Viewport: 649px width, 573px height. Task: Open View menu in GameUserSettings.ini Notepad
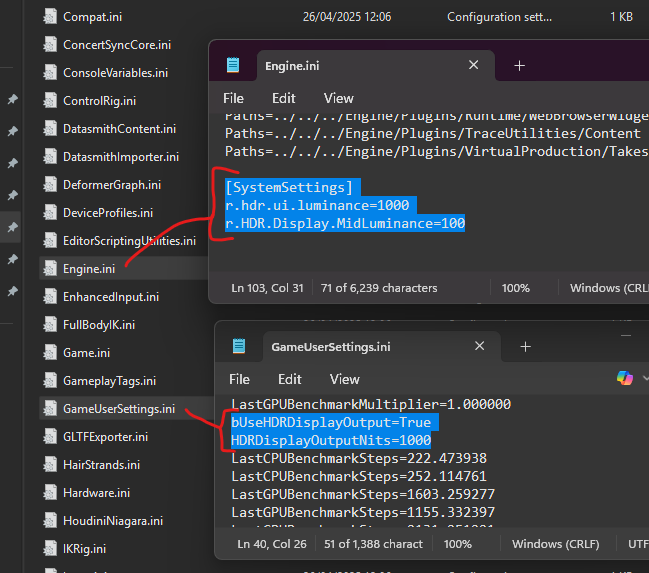coord(344,379)
